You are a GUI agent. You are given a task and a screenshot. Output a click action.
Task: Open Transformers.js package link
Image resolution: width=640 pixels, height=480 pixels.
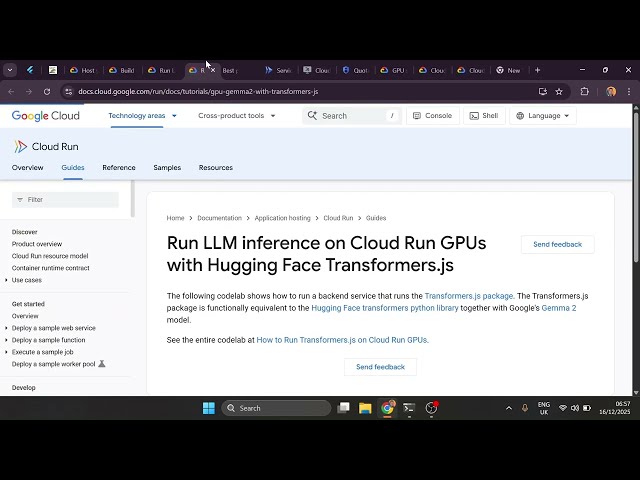click(469, 296)
